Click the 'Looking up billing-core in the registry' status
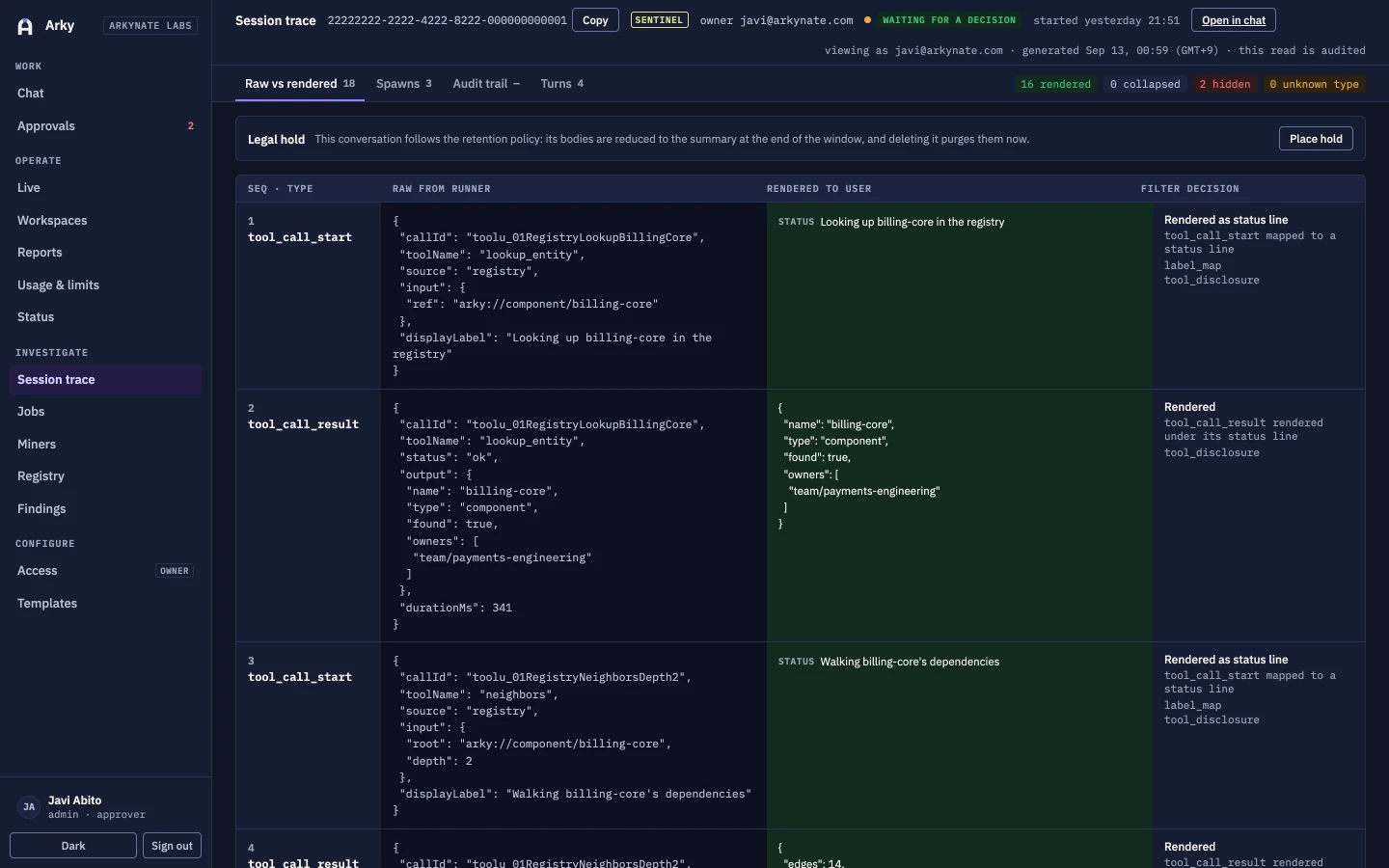1389x868 pixels. pos(912,222)
